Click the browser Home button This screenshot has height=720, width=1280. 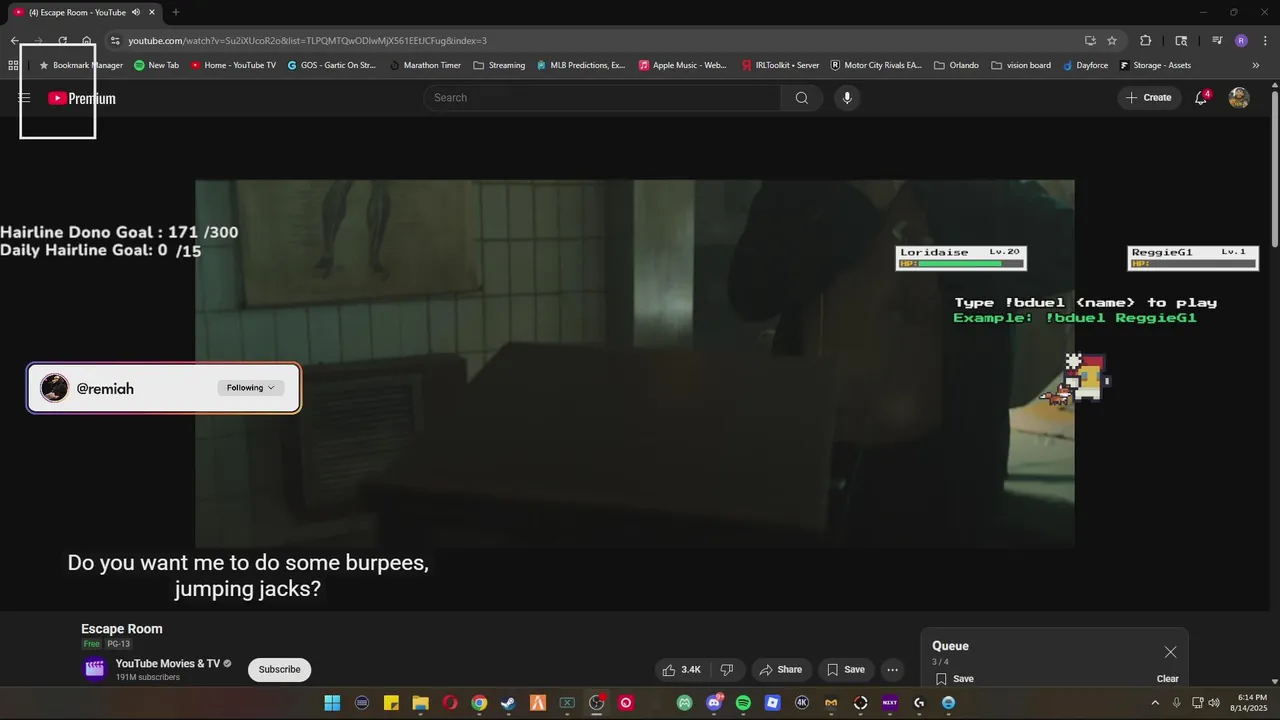pos(87,41)
